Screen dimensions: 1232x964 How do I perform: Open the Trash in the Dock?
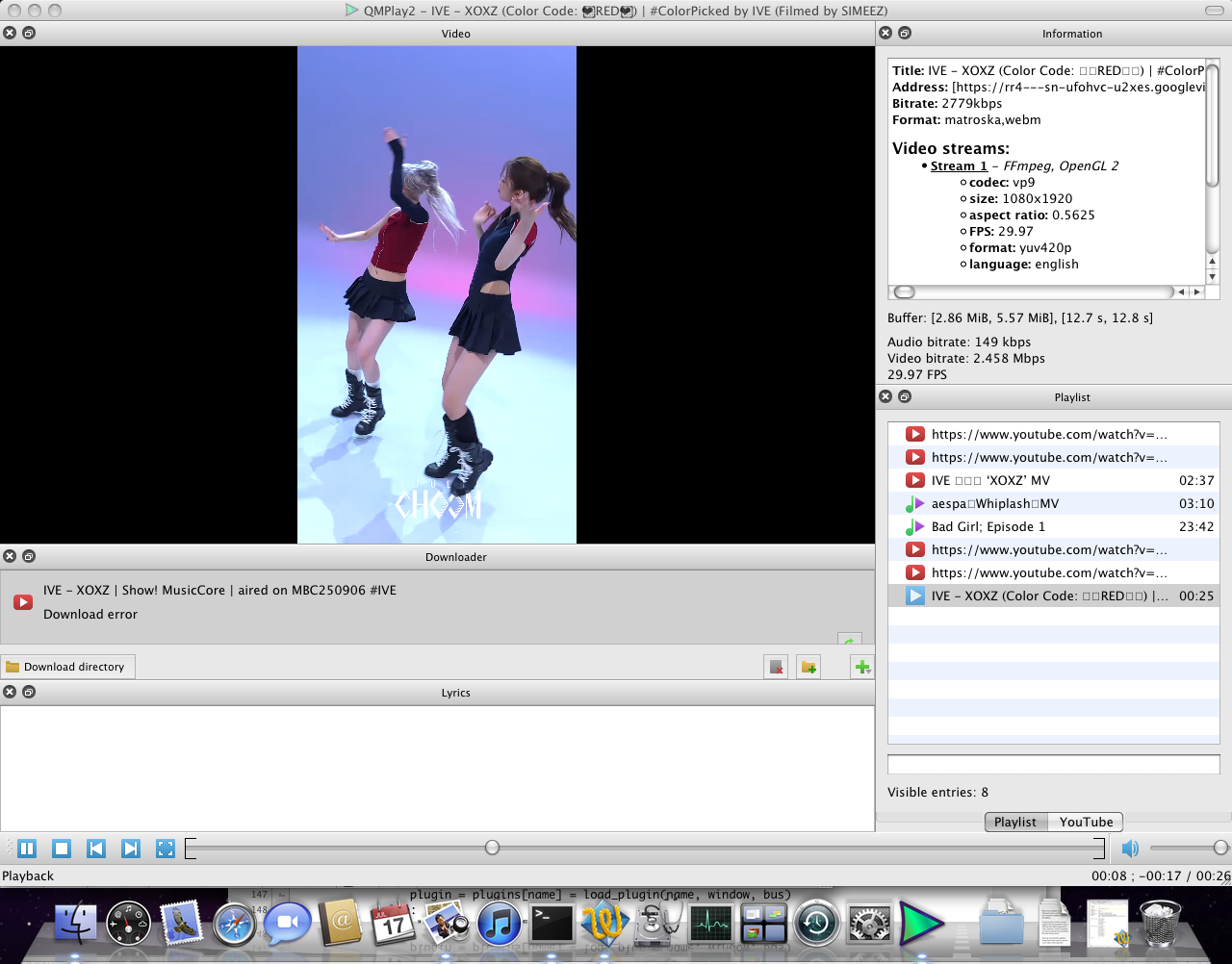pyautogui.click(x=1161, y=924)
